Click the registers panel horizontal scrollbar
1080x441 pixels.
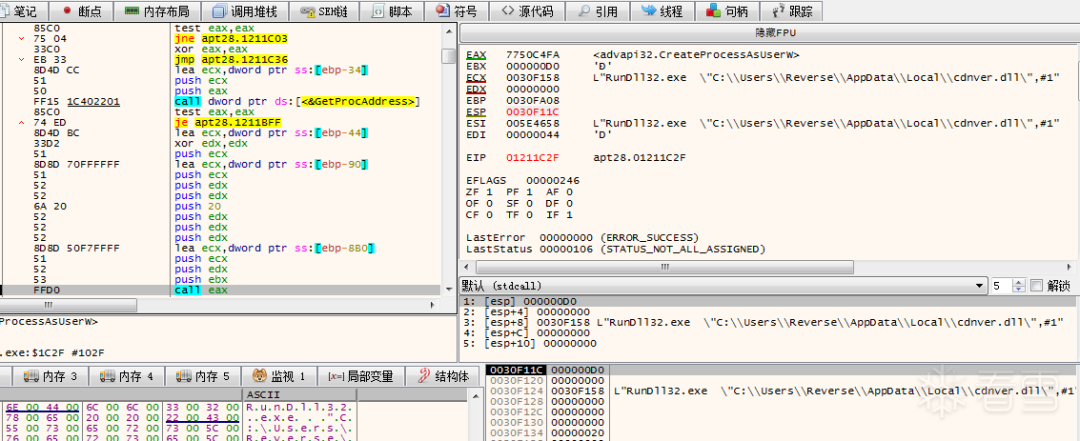pyautogui.click(x=769, y=267)
